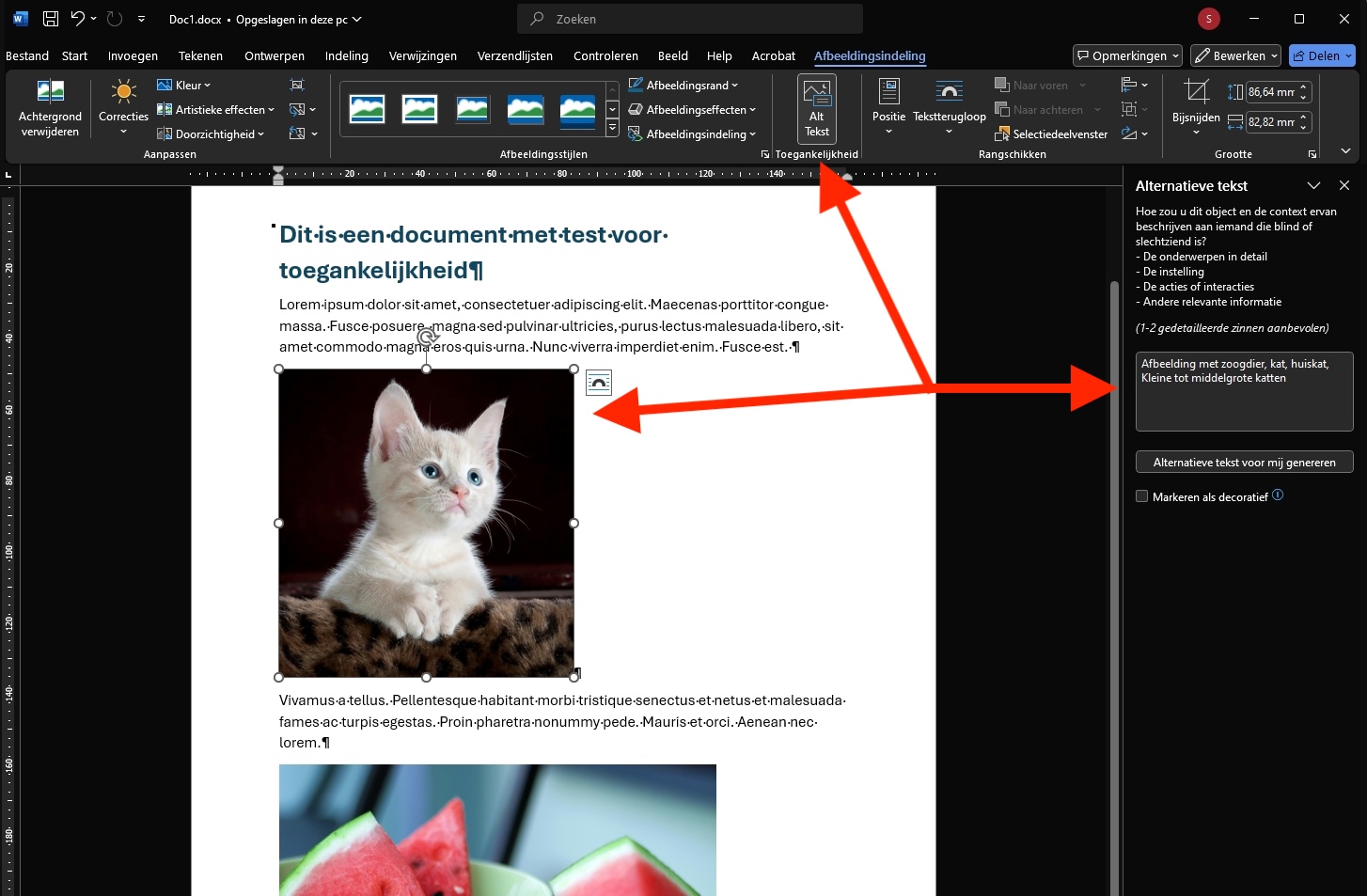Viewport: 1367px width, 896px height.
Task: Apply the third picture style thumbnail
Action: pyautogui.click(x=472, y=110)
